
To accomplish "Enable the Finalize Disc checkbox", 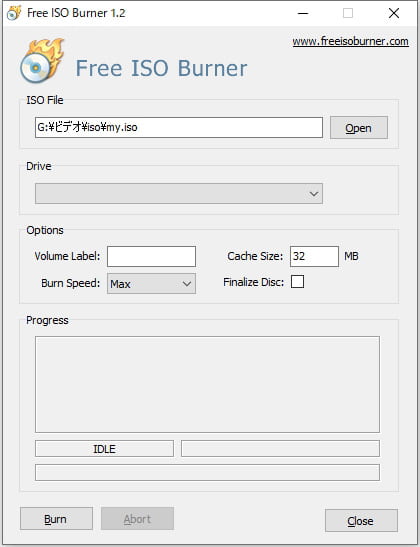I will click(297, 282).
